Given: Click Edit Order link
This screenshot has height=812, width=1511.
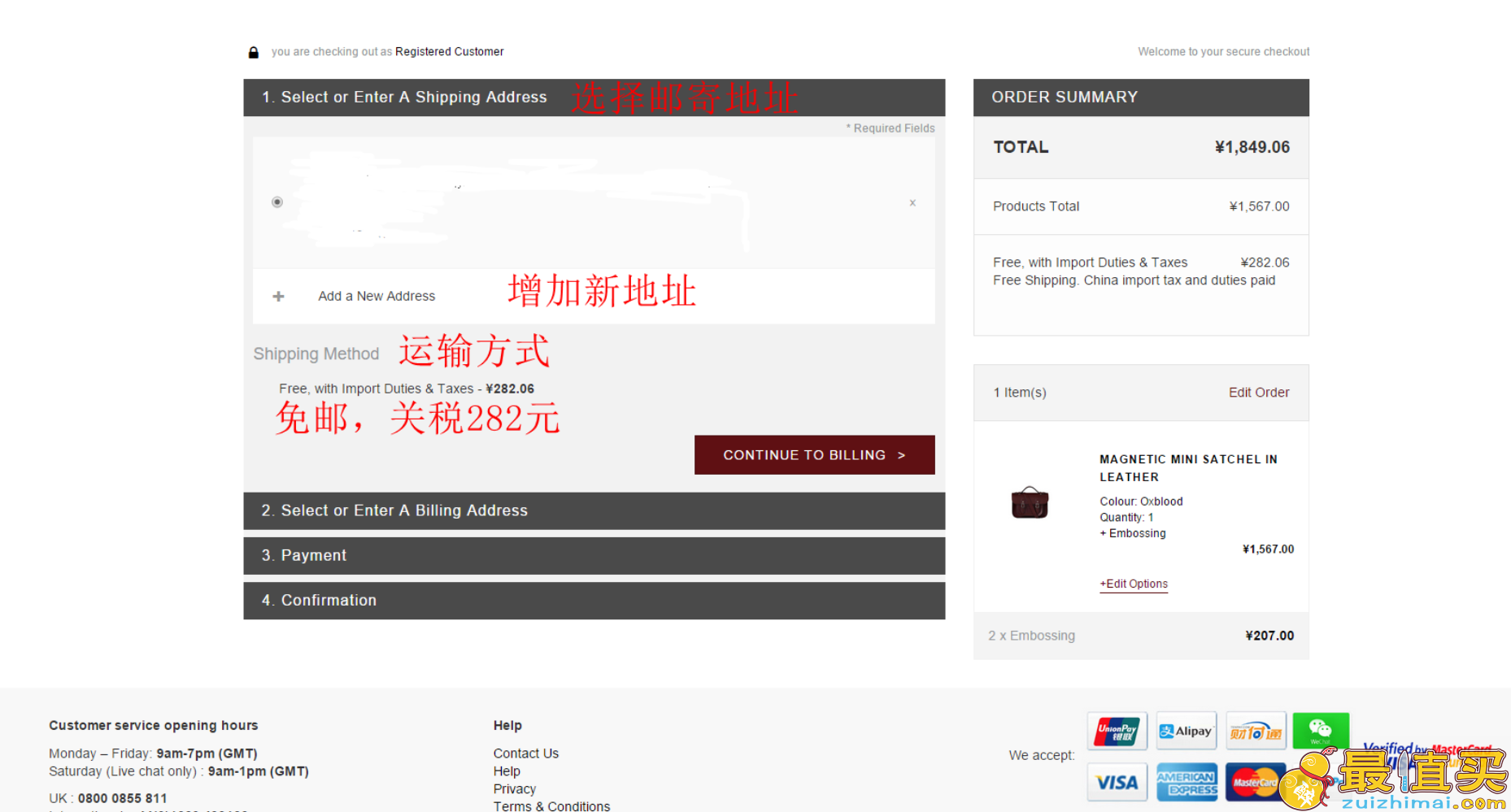Looking at the screenshot, I should pos(1259,393).
